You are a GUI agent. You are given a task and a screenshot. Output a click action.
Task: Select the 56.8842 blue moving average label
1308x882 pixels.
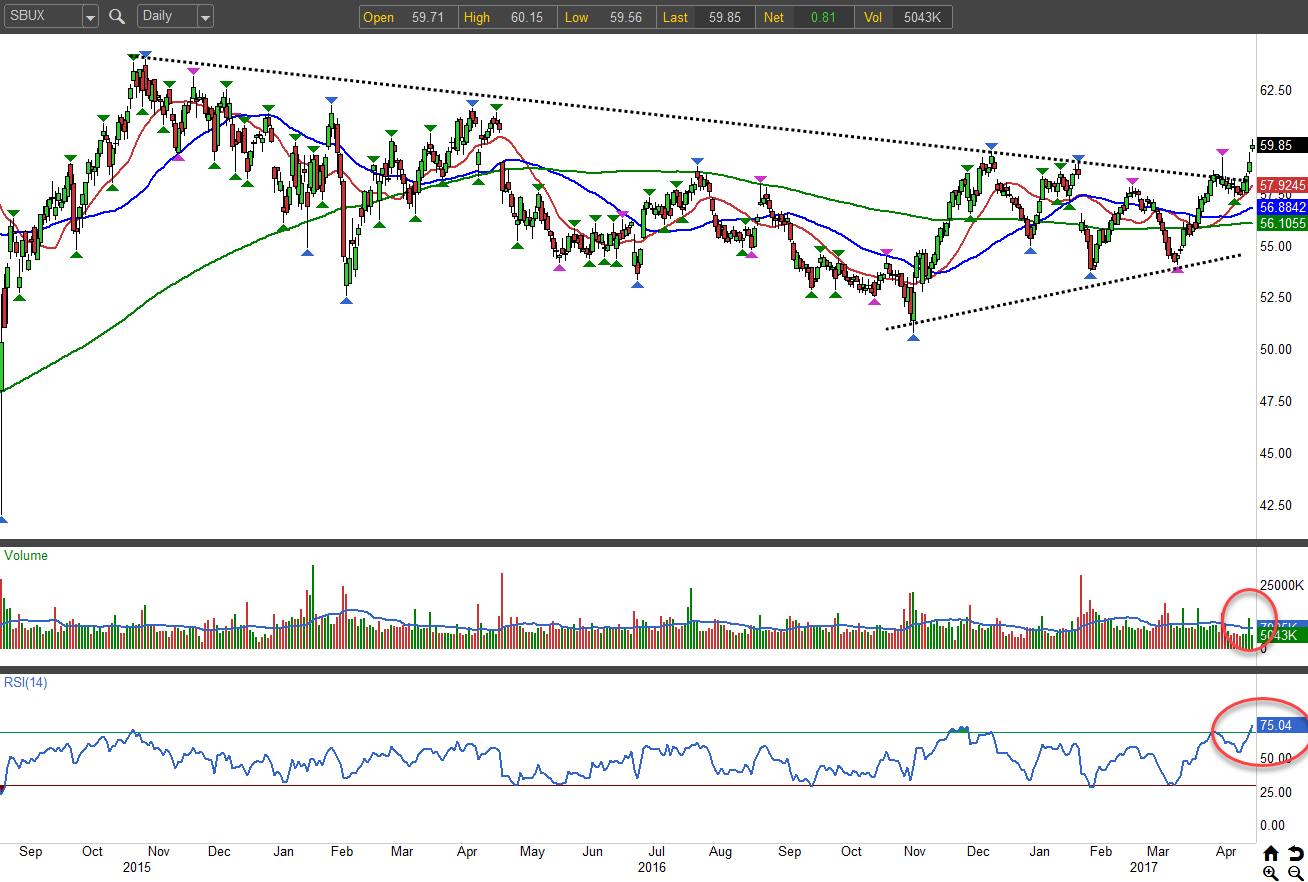pos(1280,207)
